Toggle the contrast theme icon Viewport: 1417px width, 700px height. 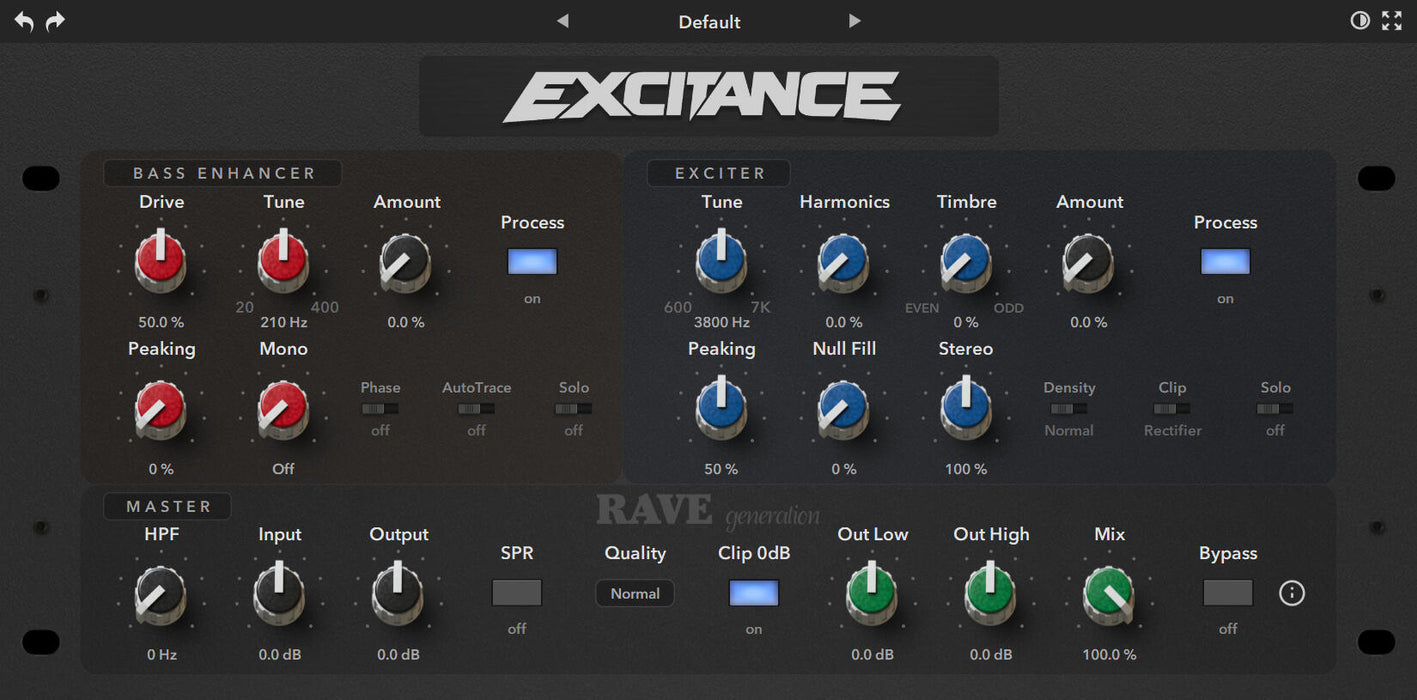(x=1360, y=20)
